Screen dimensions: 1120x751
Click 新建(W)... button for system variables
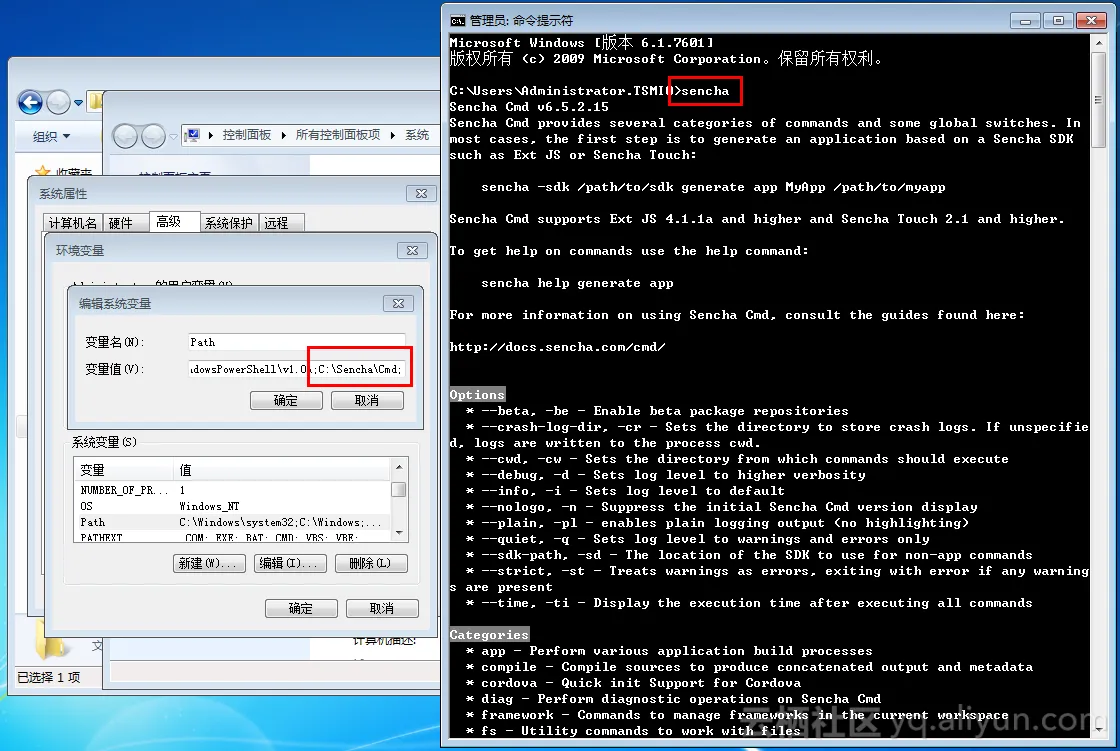coord(209,564)
